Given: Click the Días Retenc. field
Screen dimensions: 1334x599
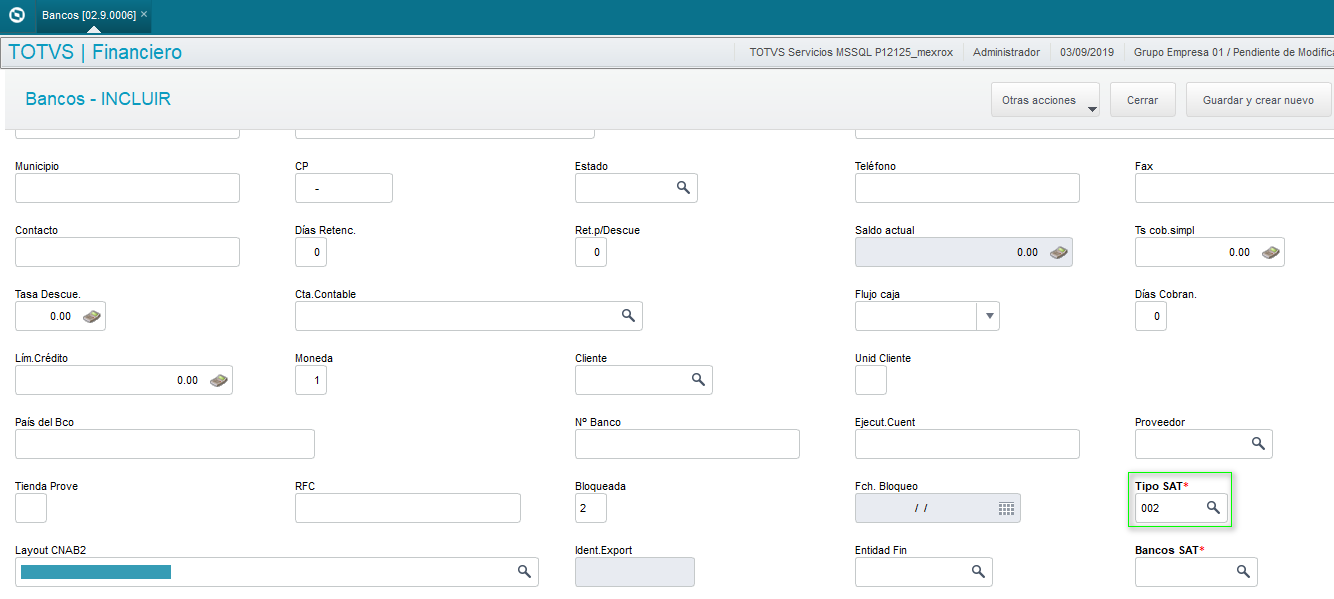Looking at the screenshot, I should pyautogui.click(x=311, y=252).
